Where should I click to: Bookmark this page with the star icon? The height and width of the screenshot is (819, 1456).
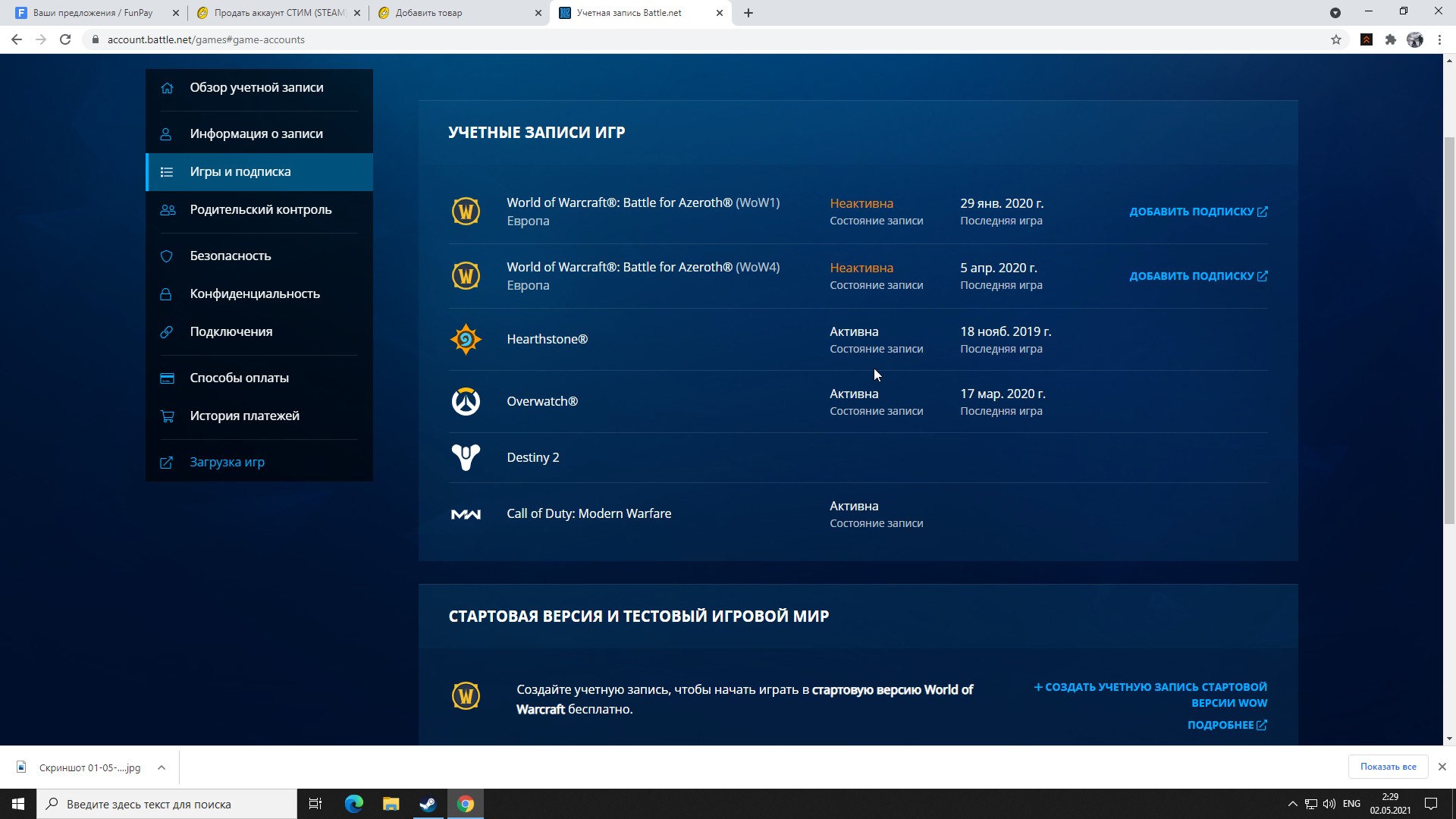coord(1336,39)
